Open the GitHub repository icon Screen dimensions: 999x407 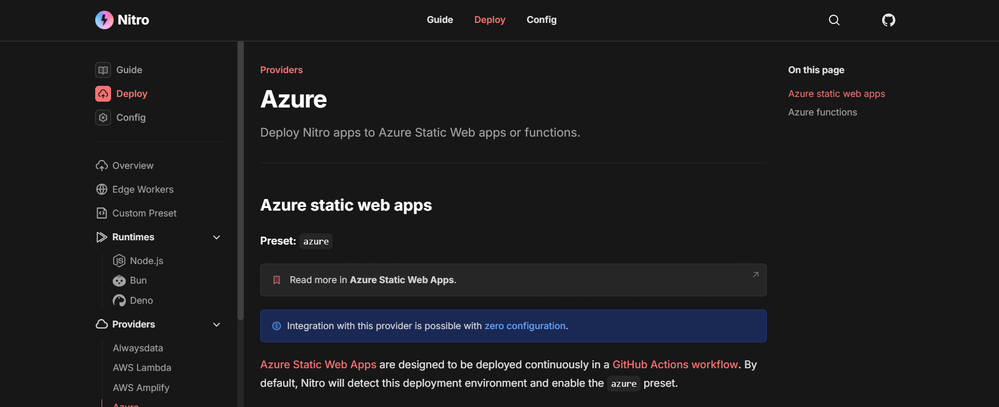(888, 20)
